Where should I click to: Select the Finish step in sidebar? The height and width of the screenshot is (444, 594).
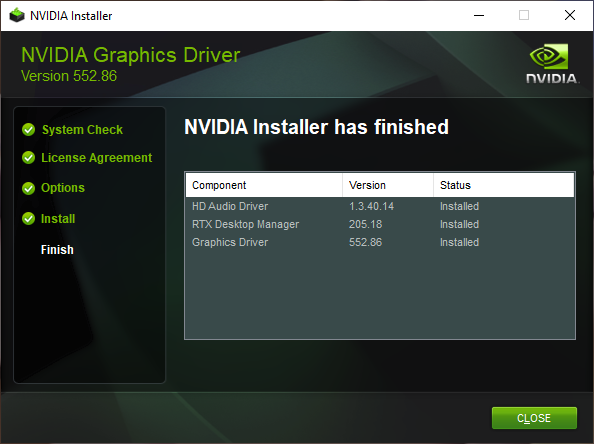click(57, 250)
